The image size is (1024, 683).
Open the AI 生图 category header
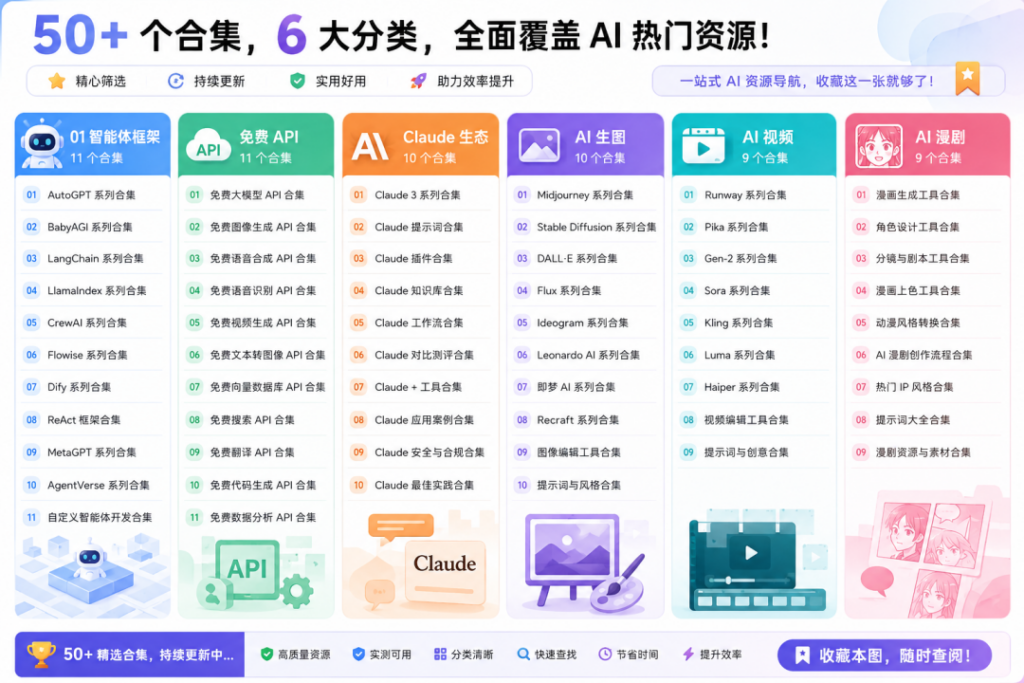click(585, 145)
